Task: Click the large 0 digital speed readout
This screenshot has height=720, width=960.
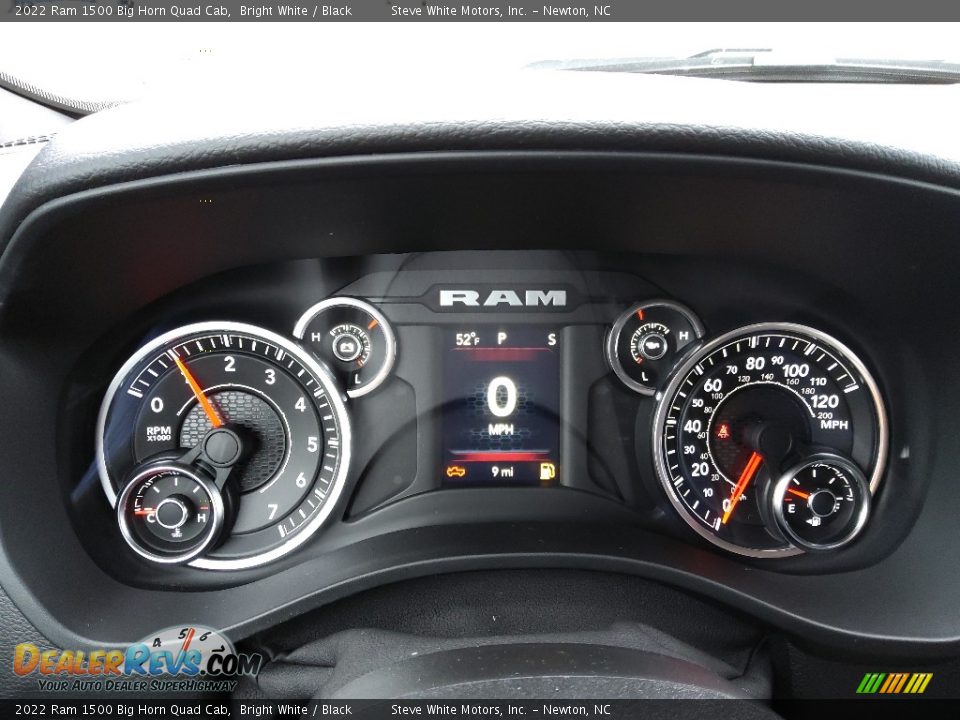Action: [502, 397]
